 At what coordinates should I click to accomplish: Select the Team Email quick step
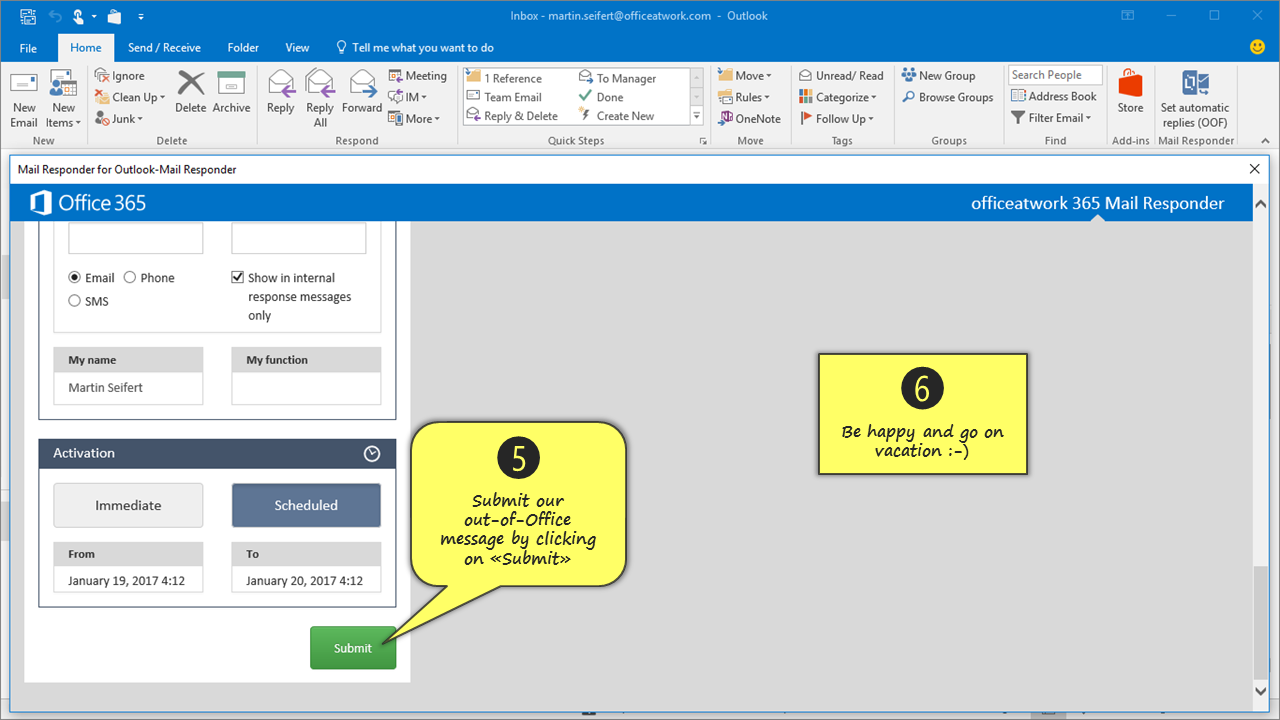(x=505, y=97)
